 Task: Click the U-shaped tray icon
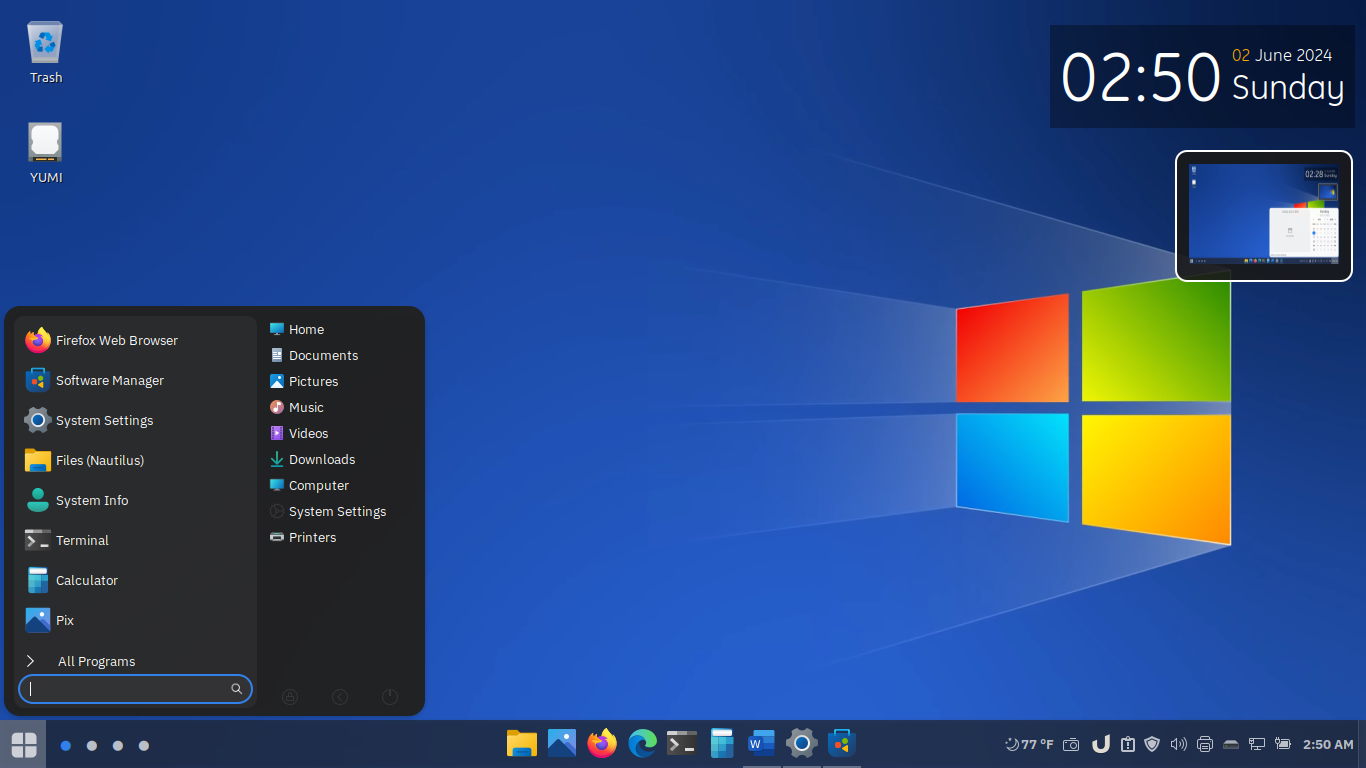pyautogui.click(x=1101, y=745)
